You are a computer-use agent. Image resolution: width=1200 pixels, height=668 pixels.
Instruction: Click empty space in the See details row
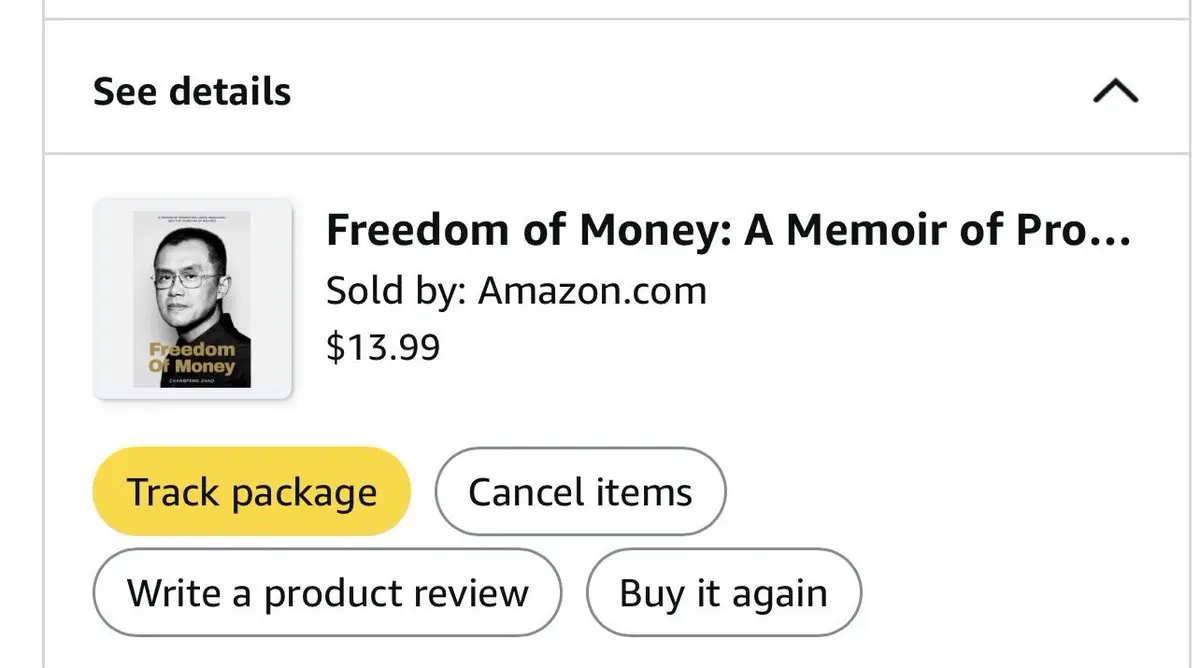coord(650,92)
